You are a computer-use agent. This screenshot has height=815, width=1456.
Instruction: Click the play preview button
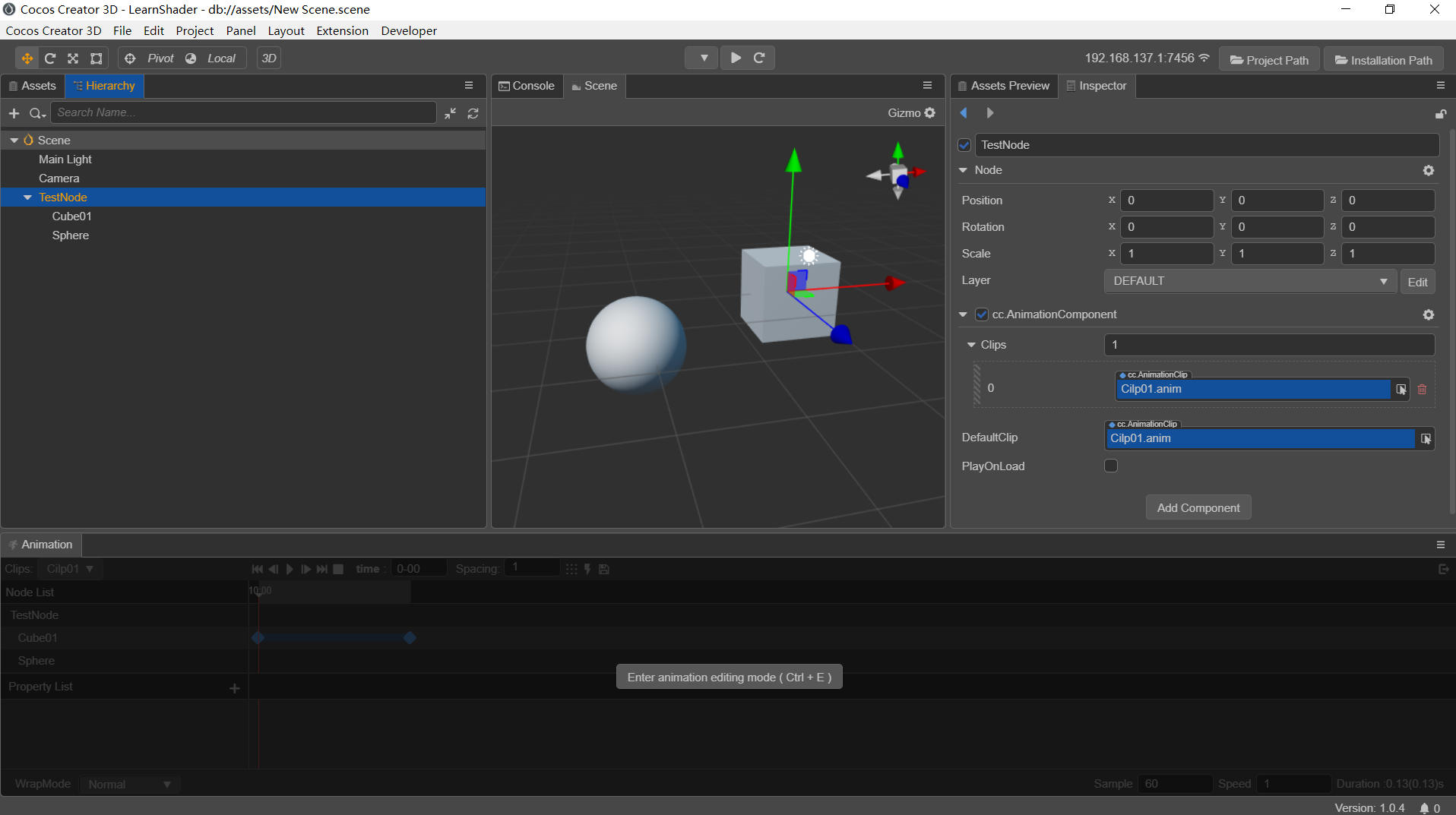[736, 58]
